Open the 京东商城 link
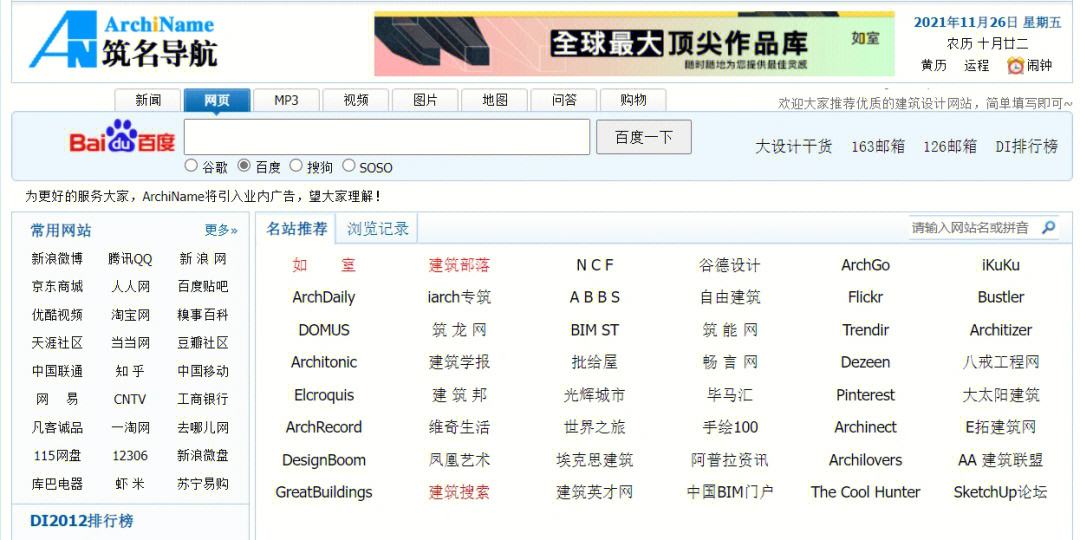Viewport: 1080px width, 540px height. [57, 287]
